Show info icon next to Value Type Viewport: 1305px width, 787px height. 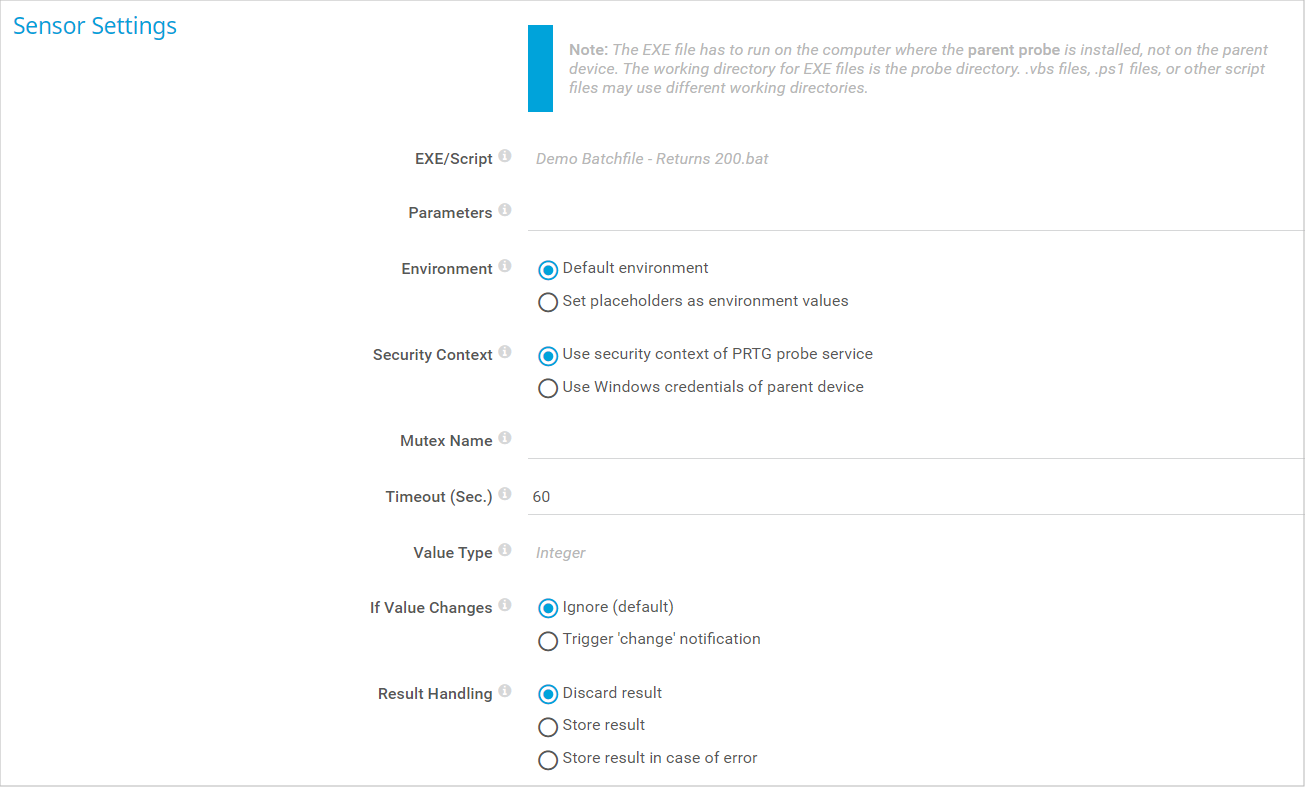point(505,550)
